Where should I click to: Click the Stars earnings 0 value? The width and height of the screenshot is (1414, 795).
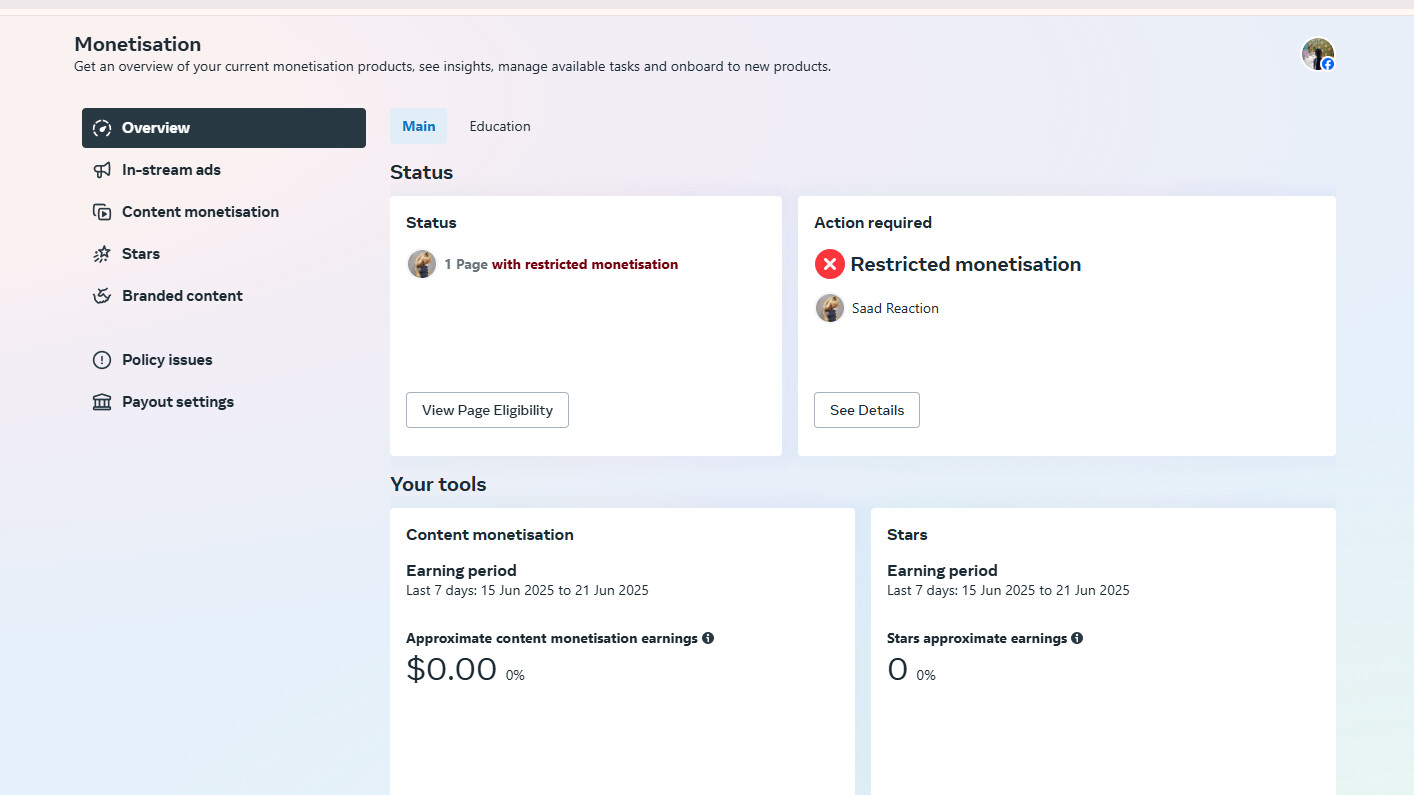(x=898, y=669)
